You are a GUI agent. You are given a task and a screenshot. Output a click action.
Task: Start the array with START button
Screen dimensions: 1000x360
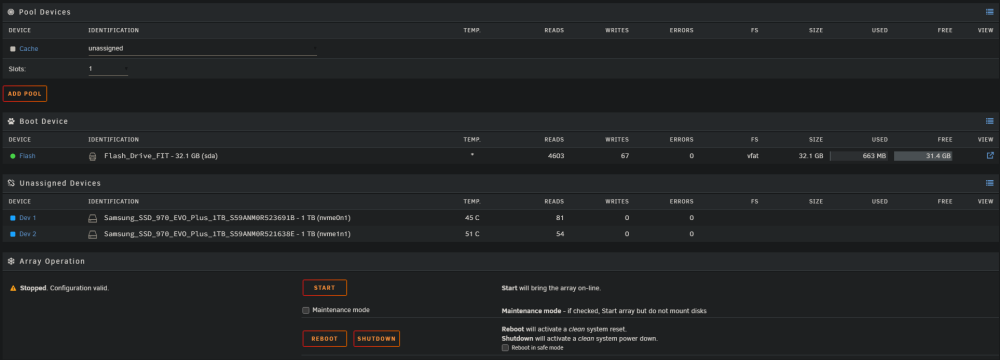click(325, 288)
